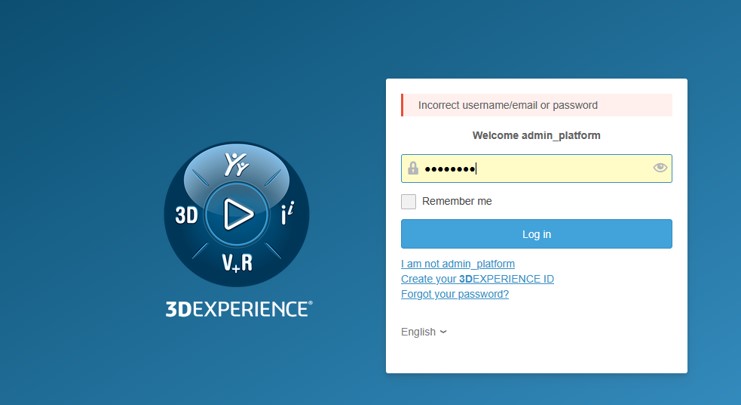Enable the Remember me checkbox
741x405 pixels.
point(409,201)
